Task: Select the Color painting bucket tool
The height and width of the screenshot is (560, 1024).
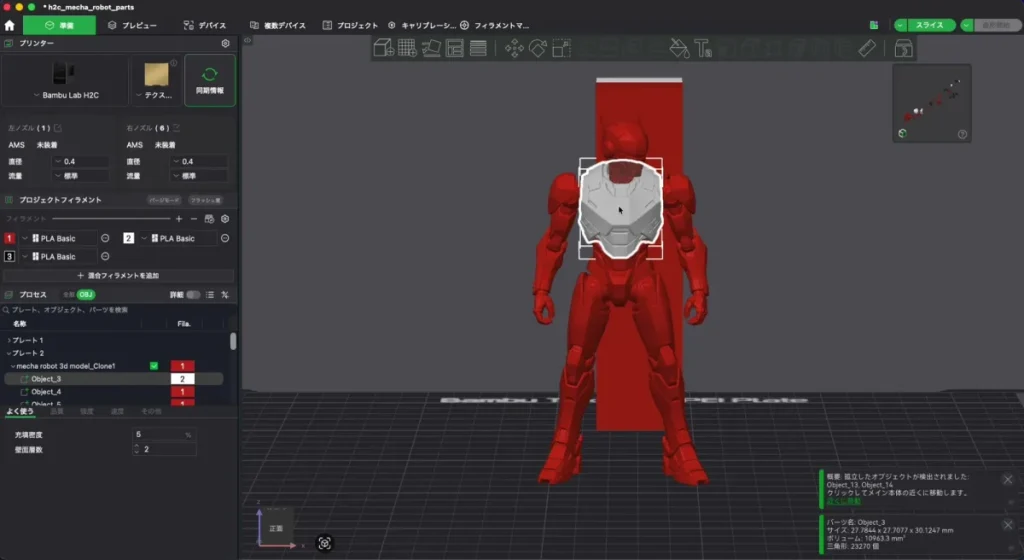Action: (x=679, y=48)
